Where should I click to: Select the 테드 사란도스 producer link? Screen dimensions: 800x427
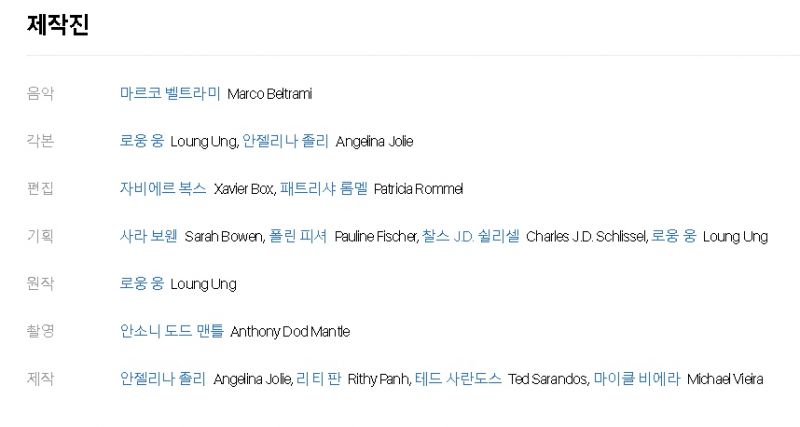[x=458, y=379]
